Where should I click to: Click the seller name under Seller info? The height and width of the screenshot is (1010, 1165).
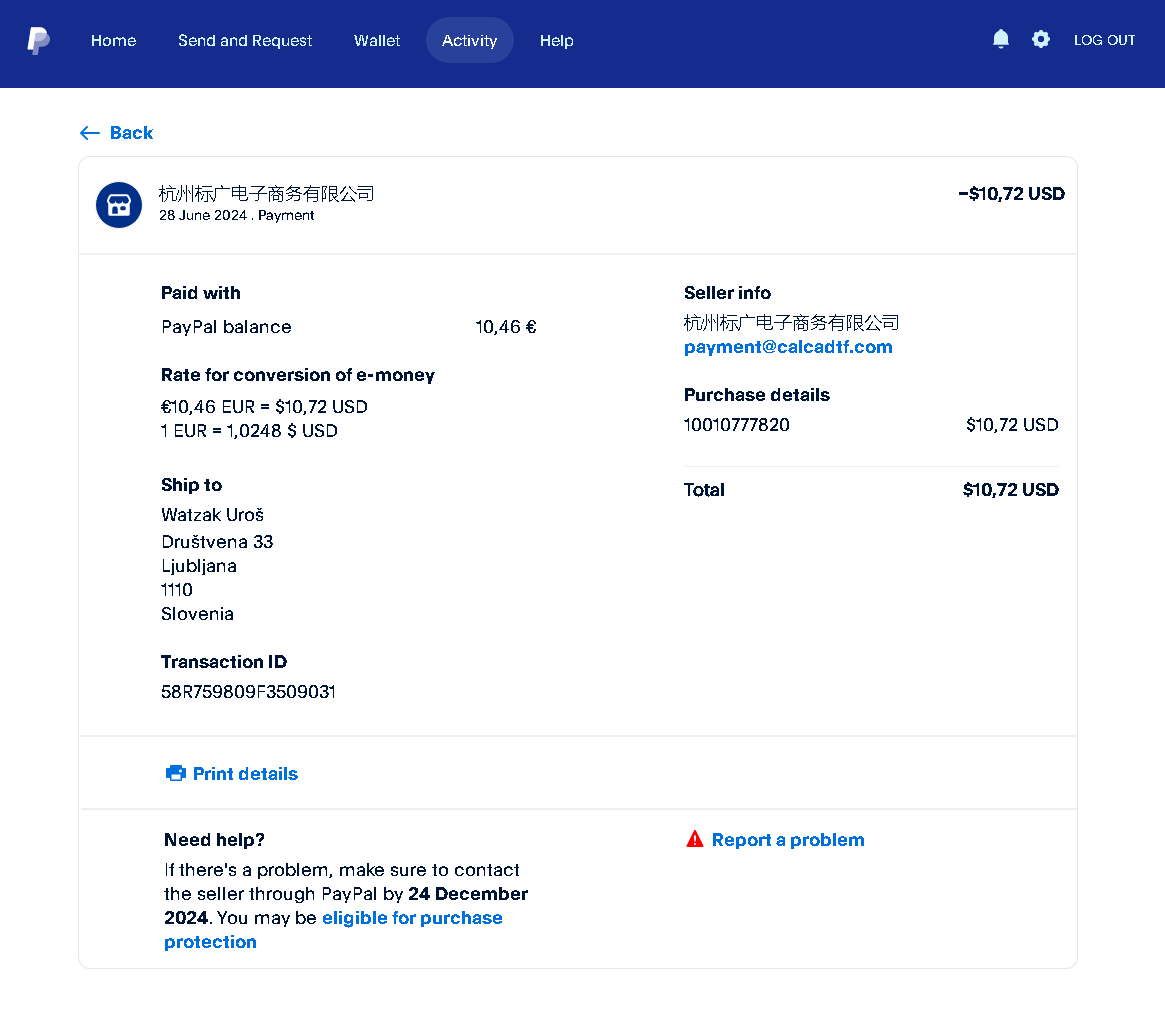pos(791,323)
